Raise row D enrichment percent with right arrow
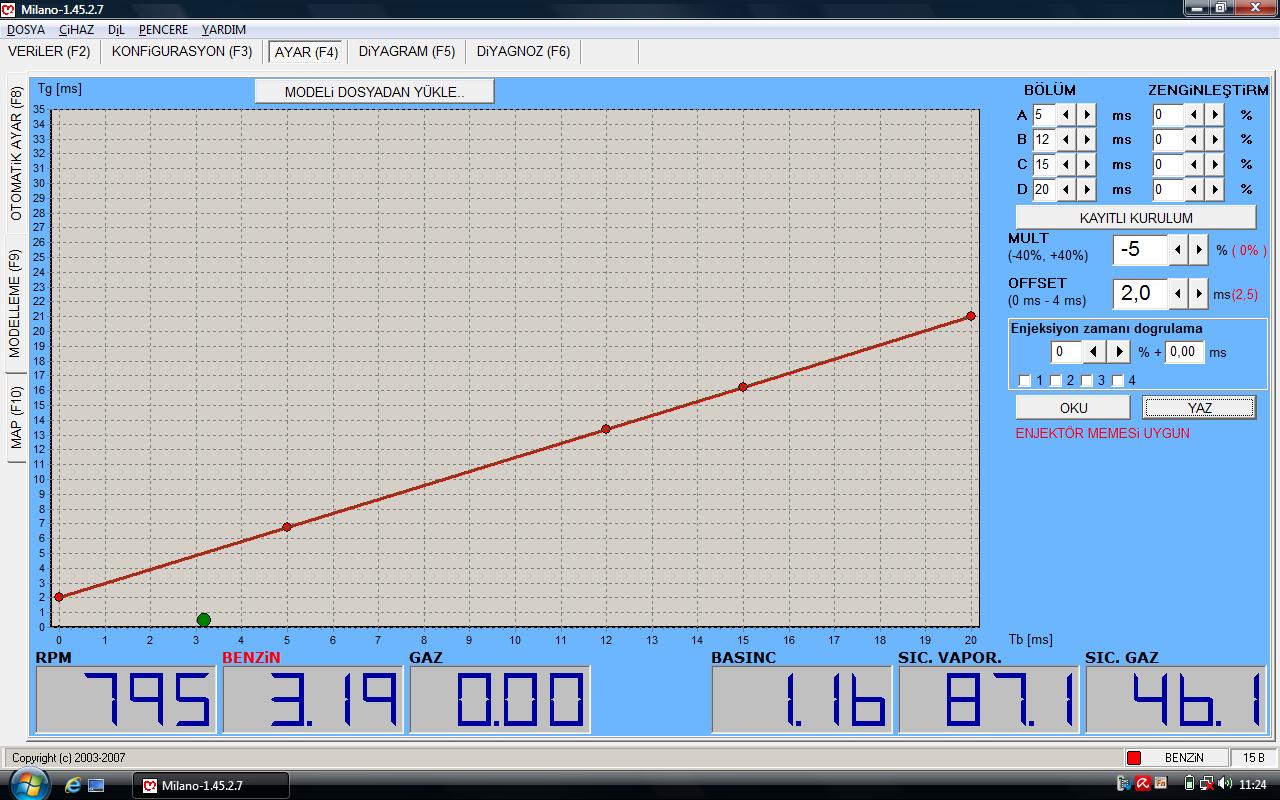Image resolution: width=1280 pixels, height=800 pixels. click(1214, 189)
